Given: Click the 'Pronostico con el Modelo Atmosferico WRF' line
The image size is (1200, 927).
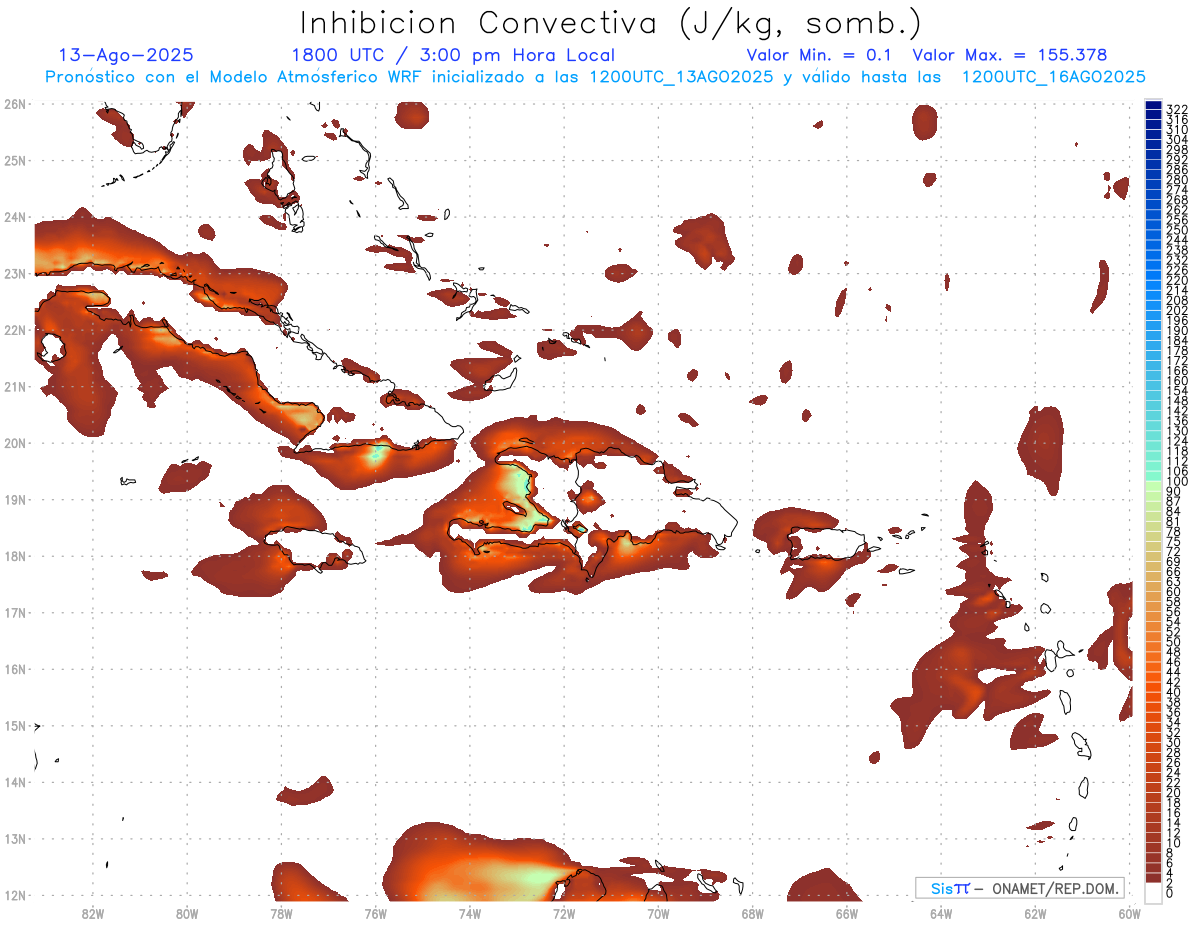Looking at the screenshot, I should 595,77.
